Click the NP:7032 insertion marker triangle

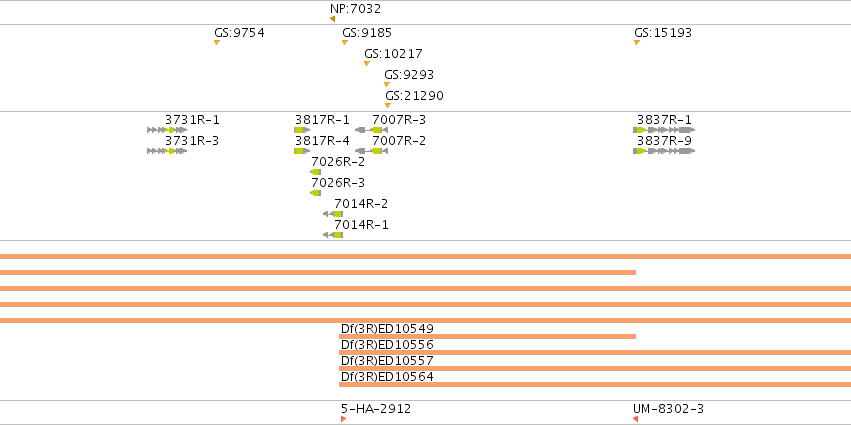click(332, 19)
